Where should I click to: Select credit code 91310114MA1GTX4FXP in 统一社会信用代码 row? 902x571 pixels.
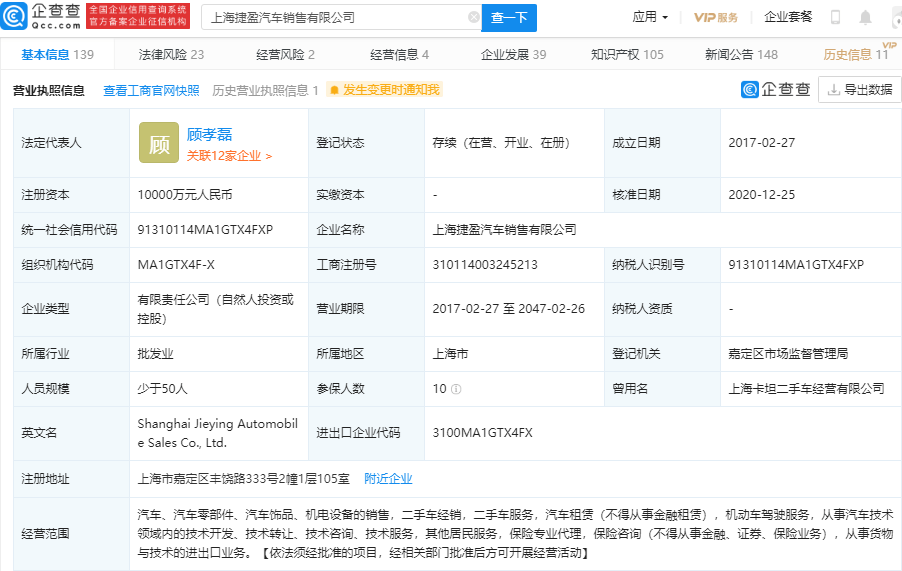tap(205, 230)
